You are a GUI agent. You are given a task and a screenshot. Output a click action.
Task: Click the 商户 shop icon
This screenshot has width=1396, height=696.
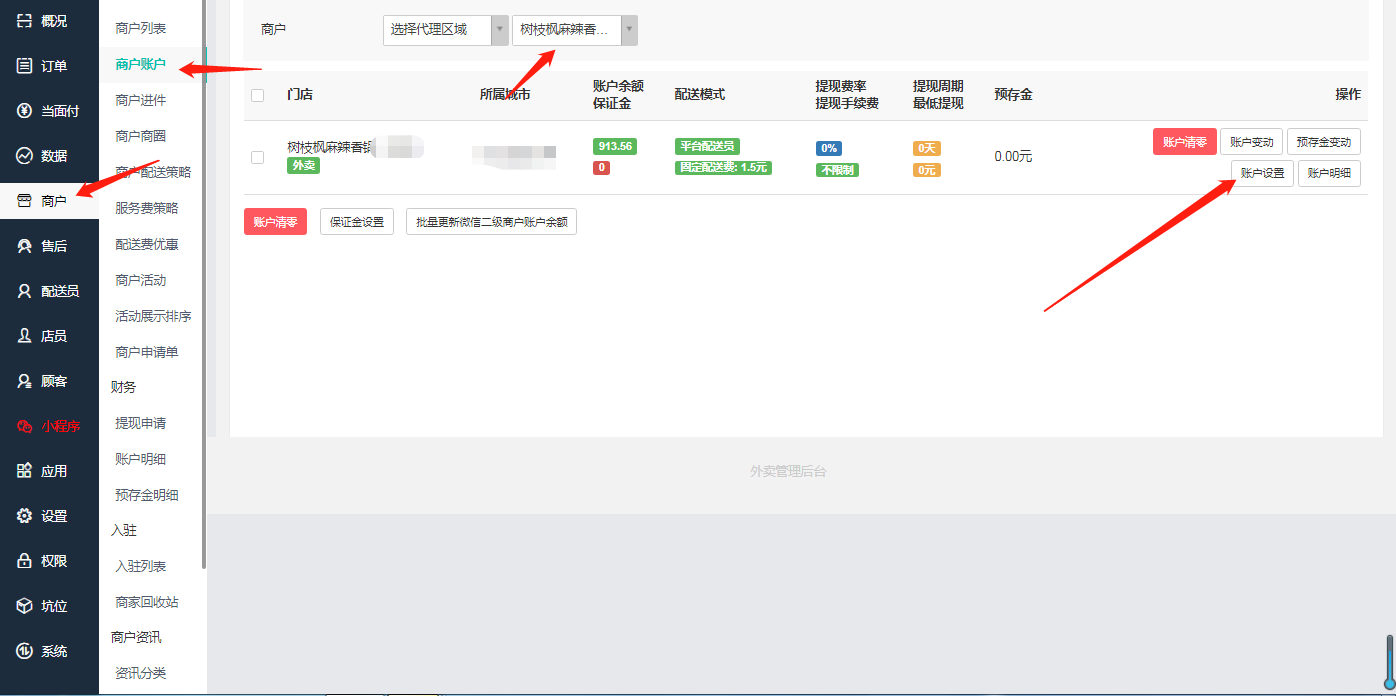coord(25,201)
